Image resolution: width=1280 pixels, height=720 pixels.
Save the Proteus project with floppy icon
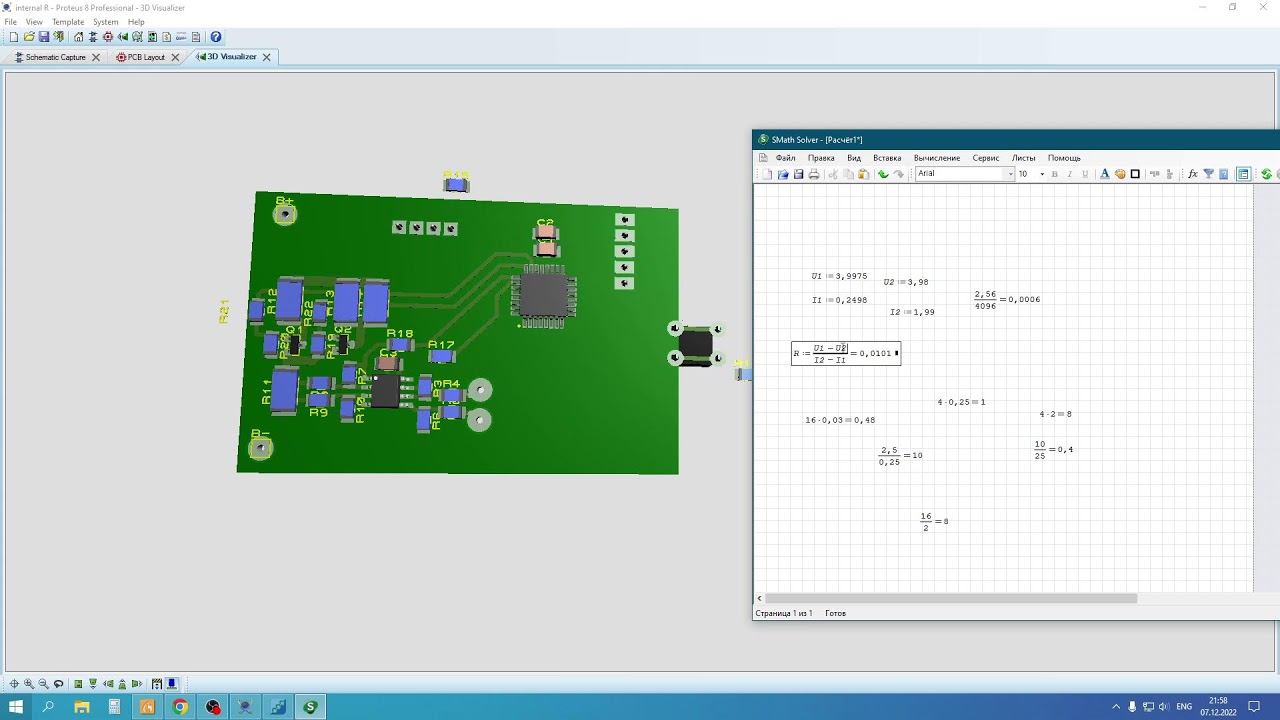click(x=44, y=37)
